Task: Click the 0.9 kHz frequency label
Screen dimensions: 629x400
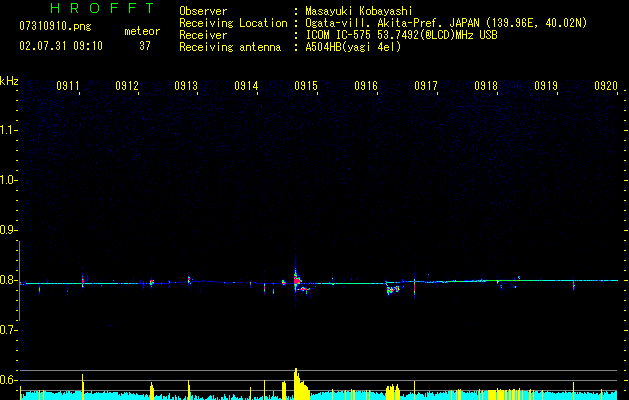Action: pos(8,230)
